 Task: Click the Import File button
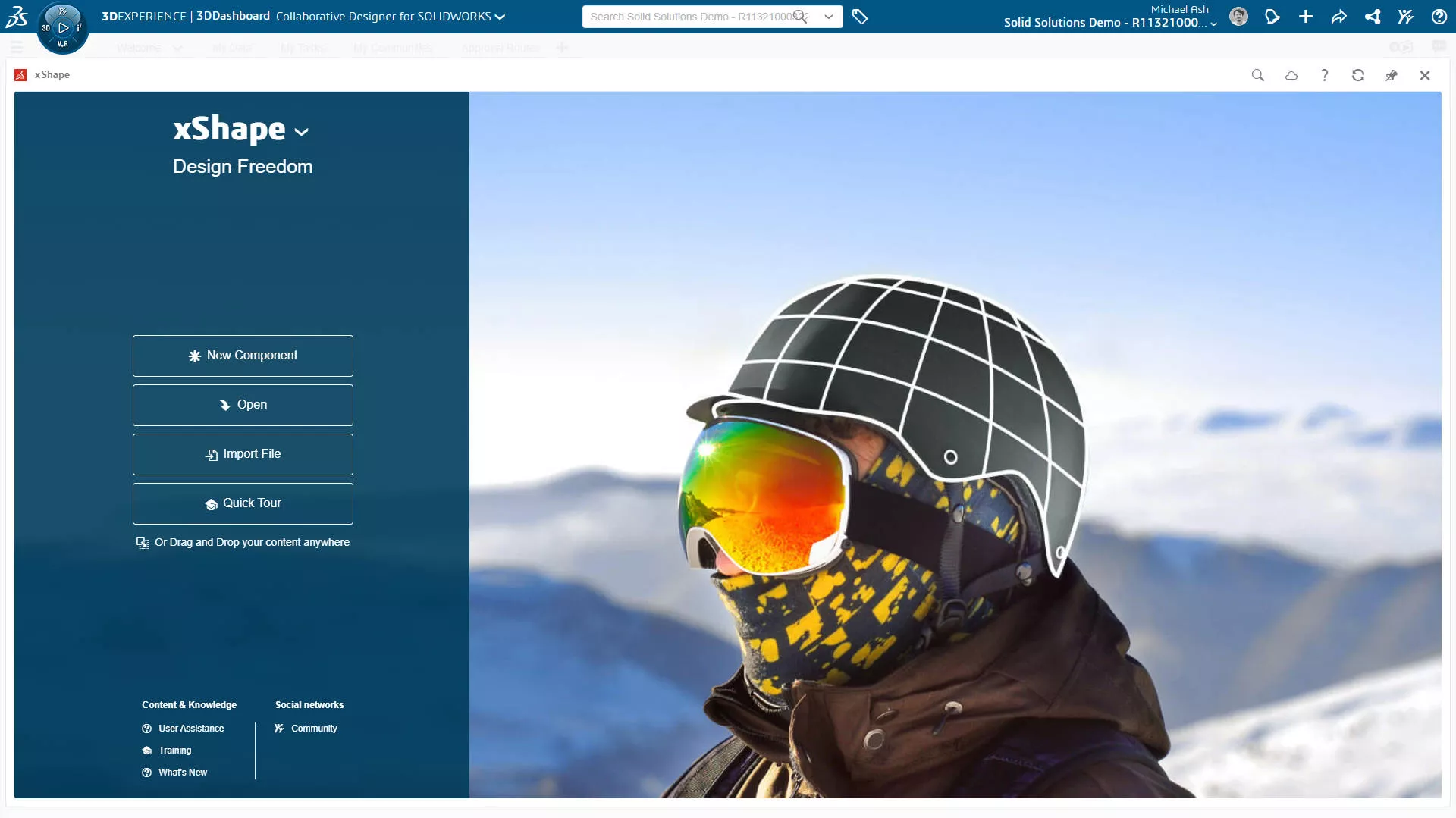(x=243, y=454)
